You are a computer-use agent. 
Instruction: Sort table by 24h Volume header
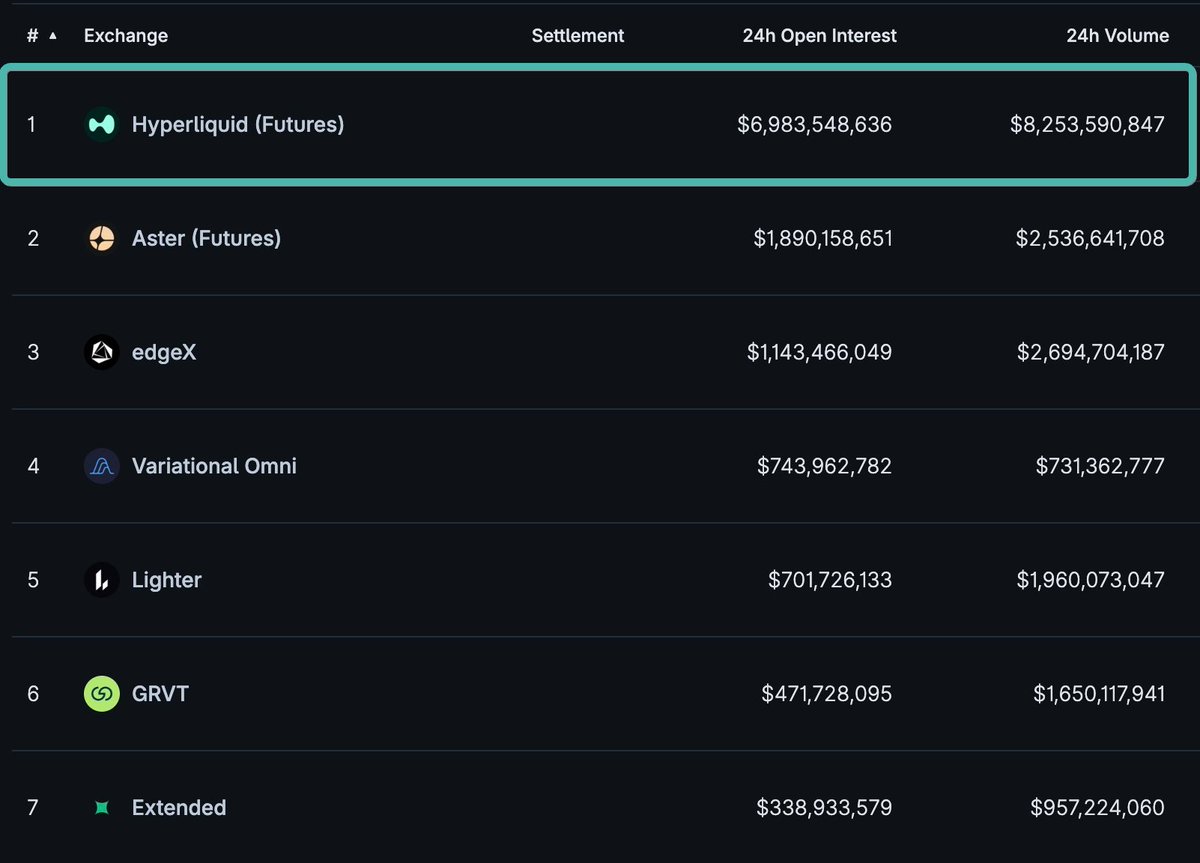click(1117, 36)
